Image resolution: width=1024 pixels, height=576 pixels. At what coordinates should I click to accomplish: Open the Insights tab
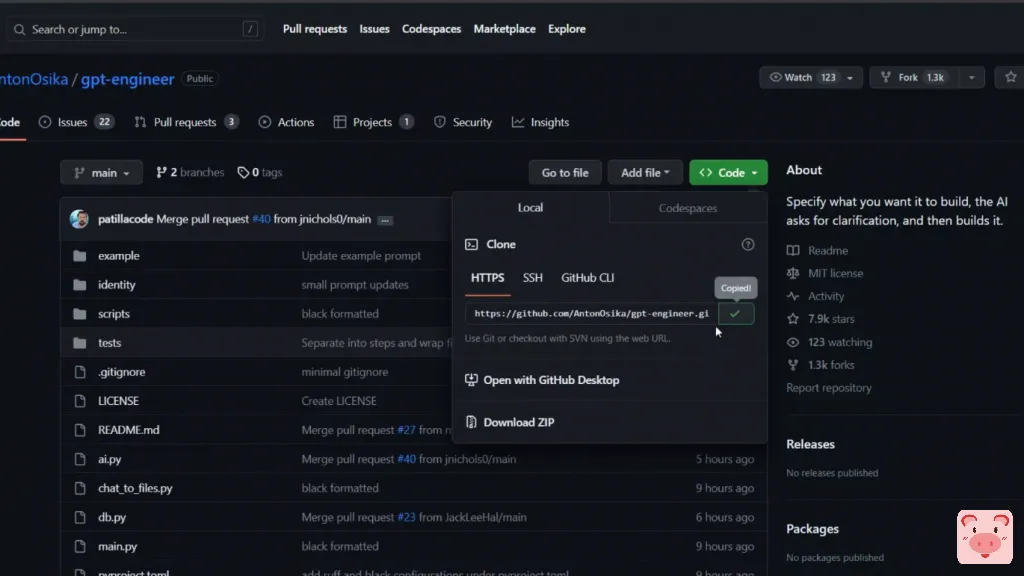[x=540, y=122]
